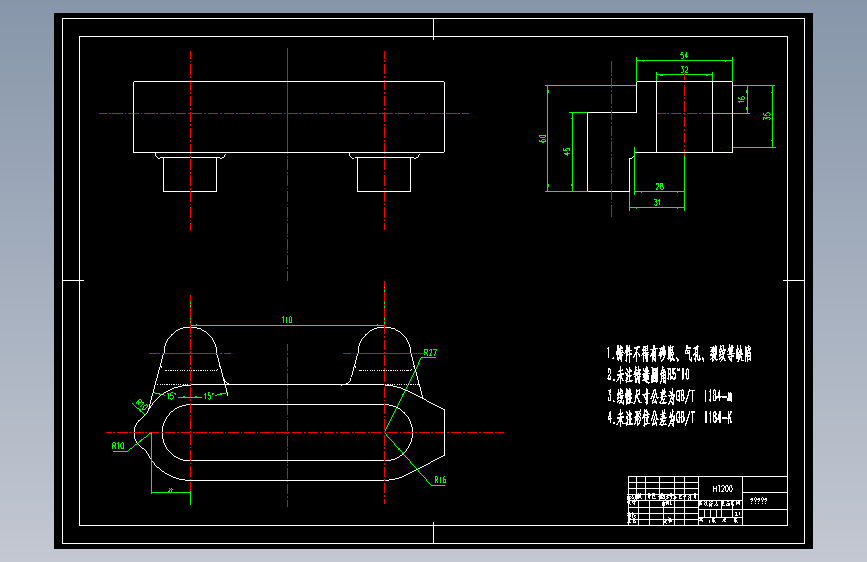The width and height of the screenshot is (867, 562).
Task: Click the R27 radius label
Action: (x=430, y=352)
